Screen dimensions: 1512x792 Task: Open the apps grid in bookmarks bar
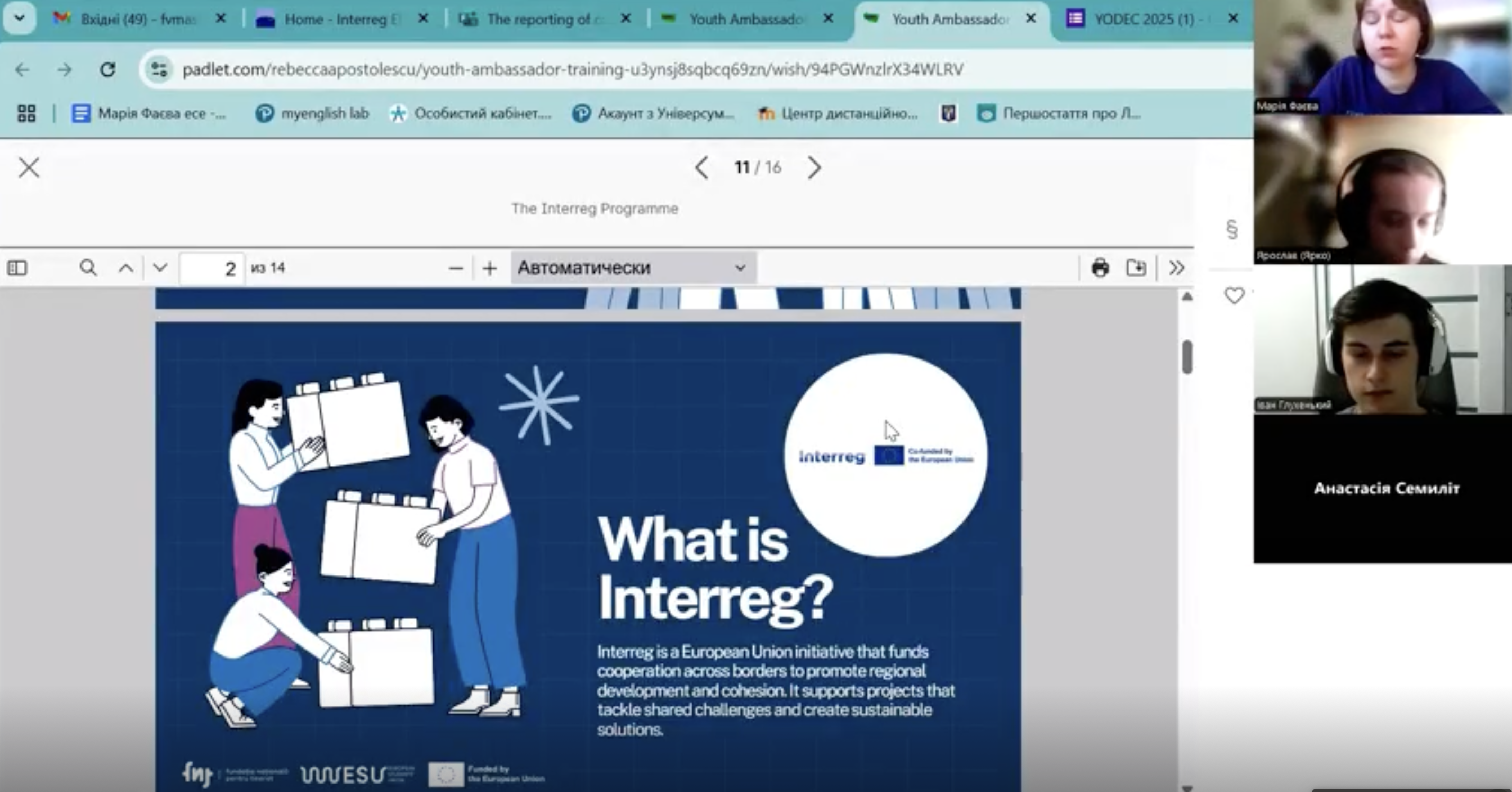tap(26, 113)
